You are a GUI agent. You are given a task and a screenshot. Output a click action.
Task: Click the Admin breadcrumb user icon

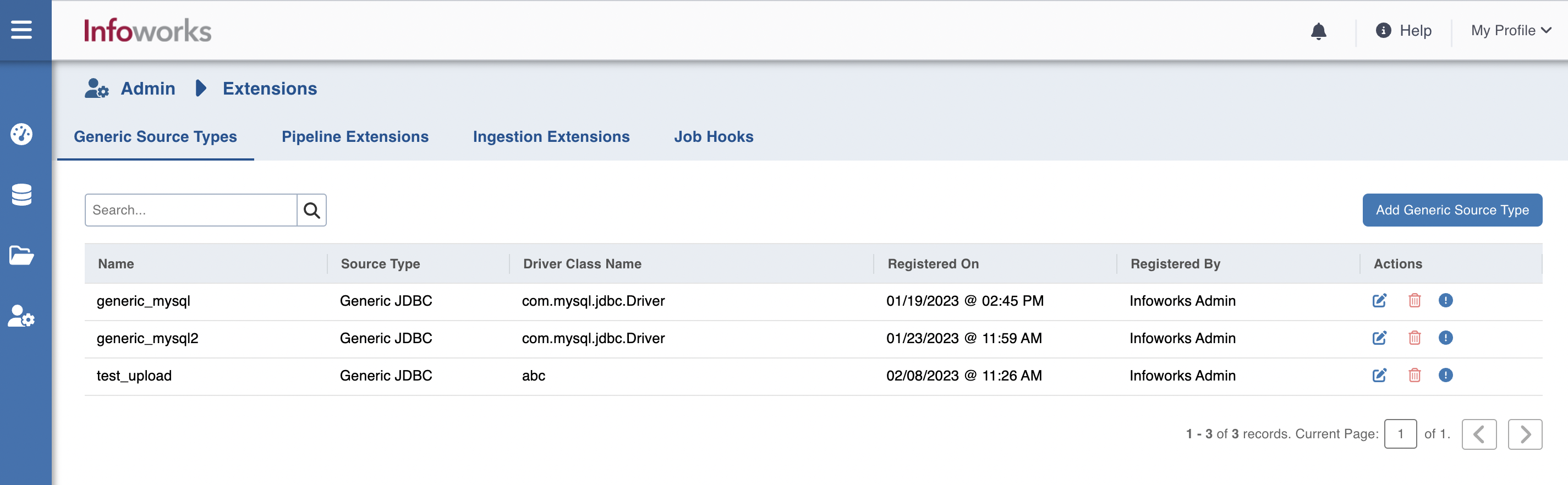coord(96,88)
